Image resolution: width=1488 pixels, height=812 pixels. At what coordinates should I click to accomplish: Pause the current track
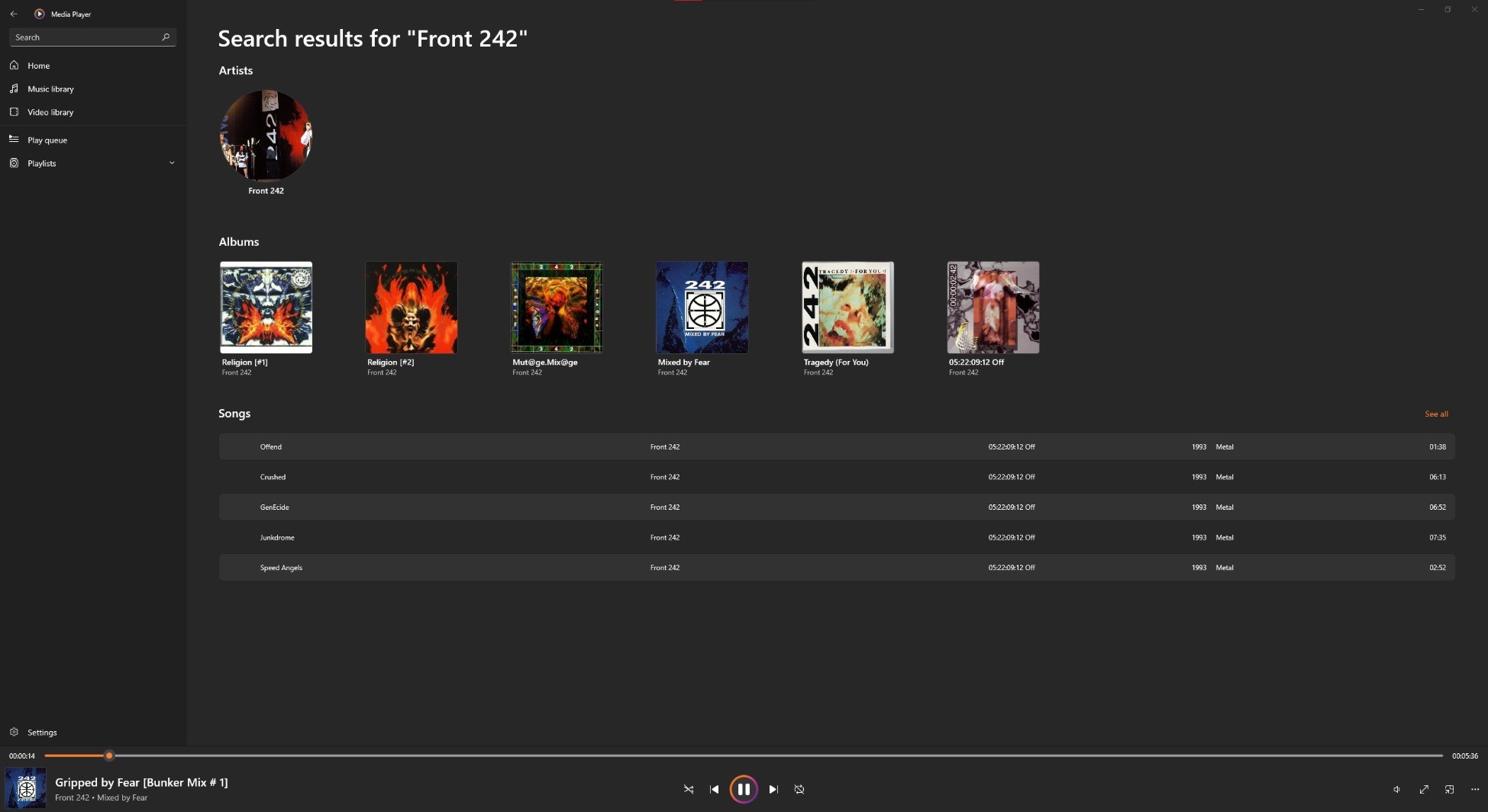[x=744, y=789]
